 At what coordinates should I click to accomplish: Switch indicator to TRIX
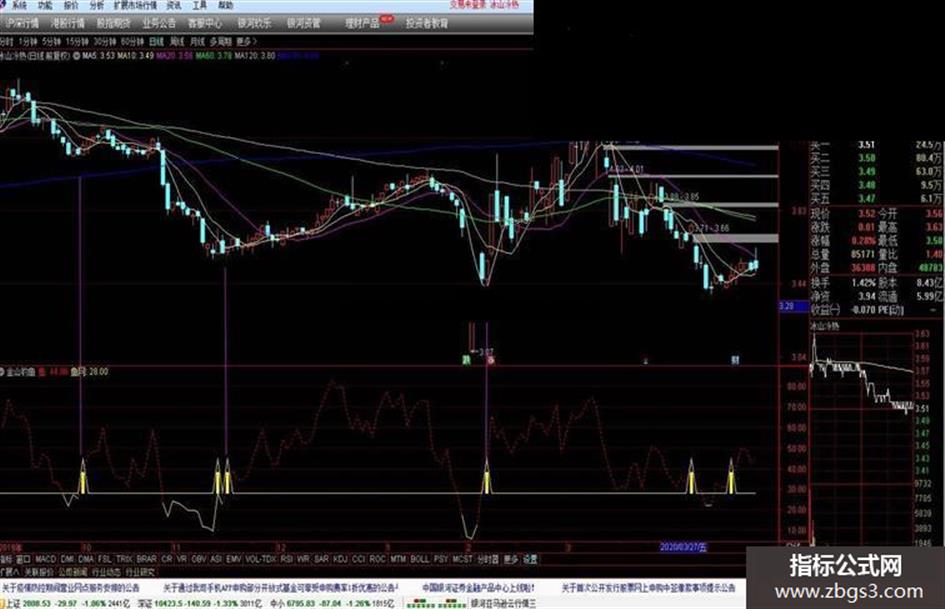124,560
